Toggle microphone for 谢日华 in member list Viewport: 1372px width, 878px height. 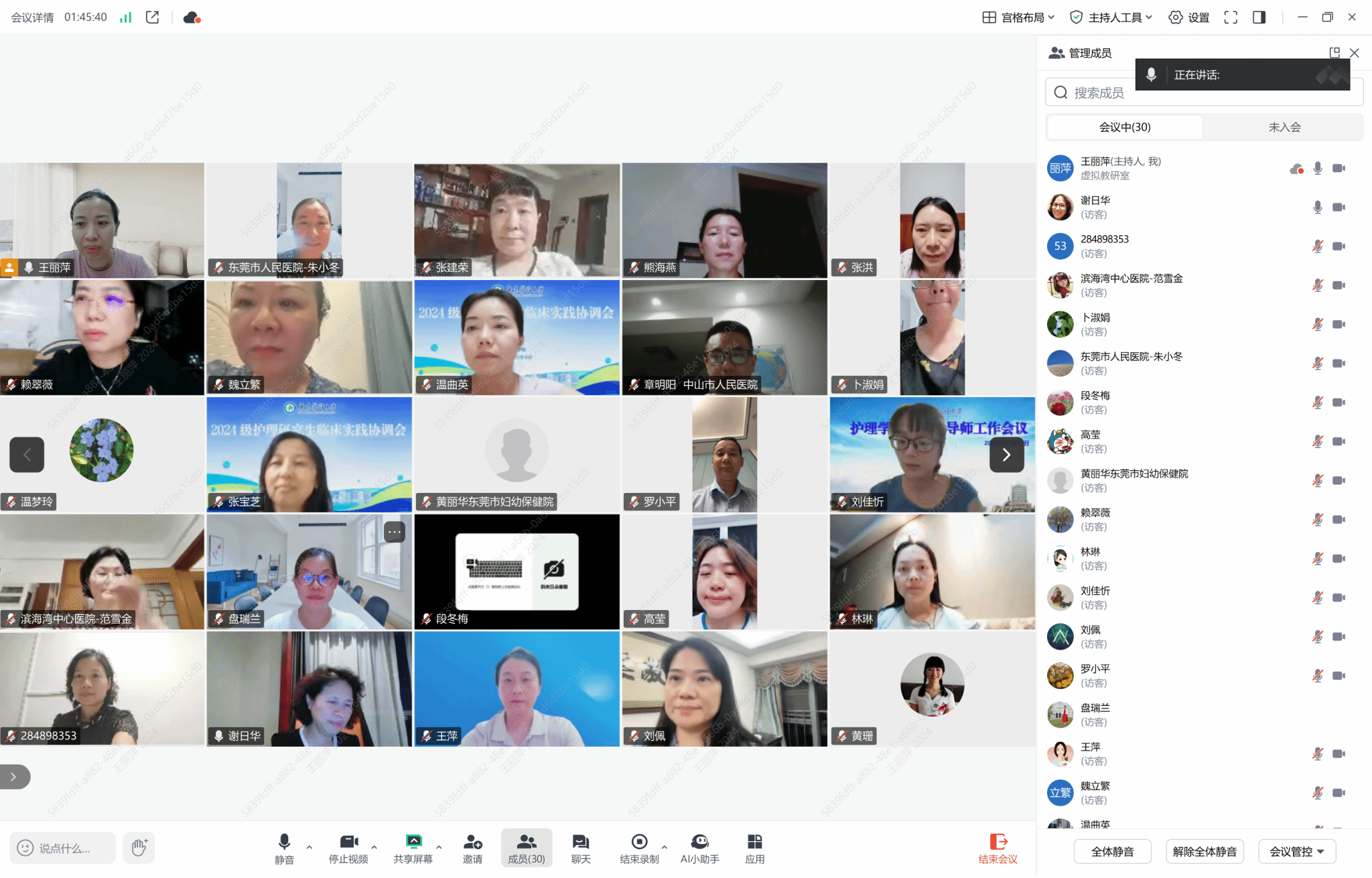(1318, 207)
